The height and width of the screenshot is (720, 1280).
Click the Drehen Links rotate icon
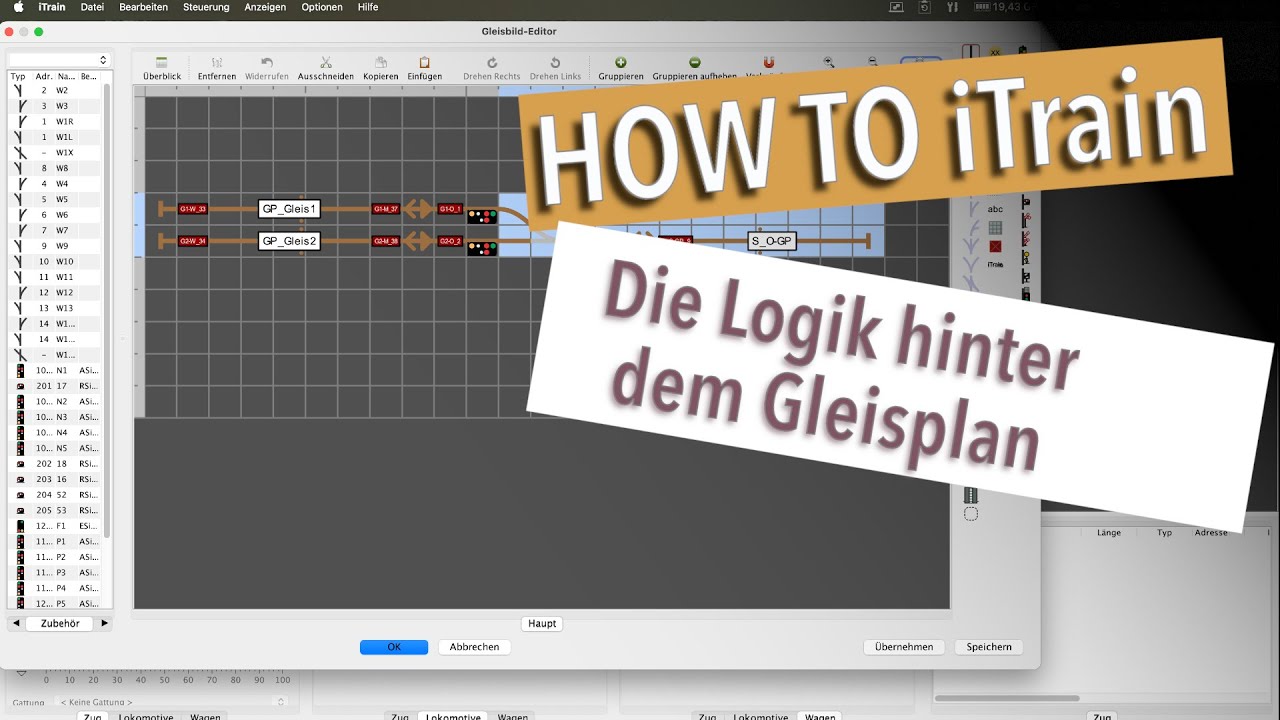tap(555, 62)
